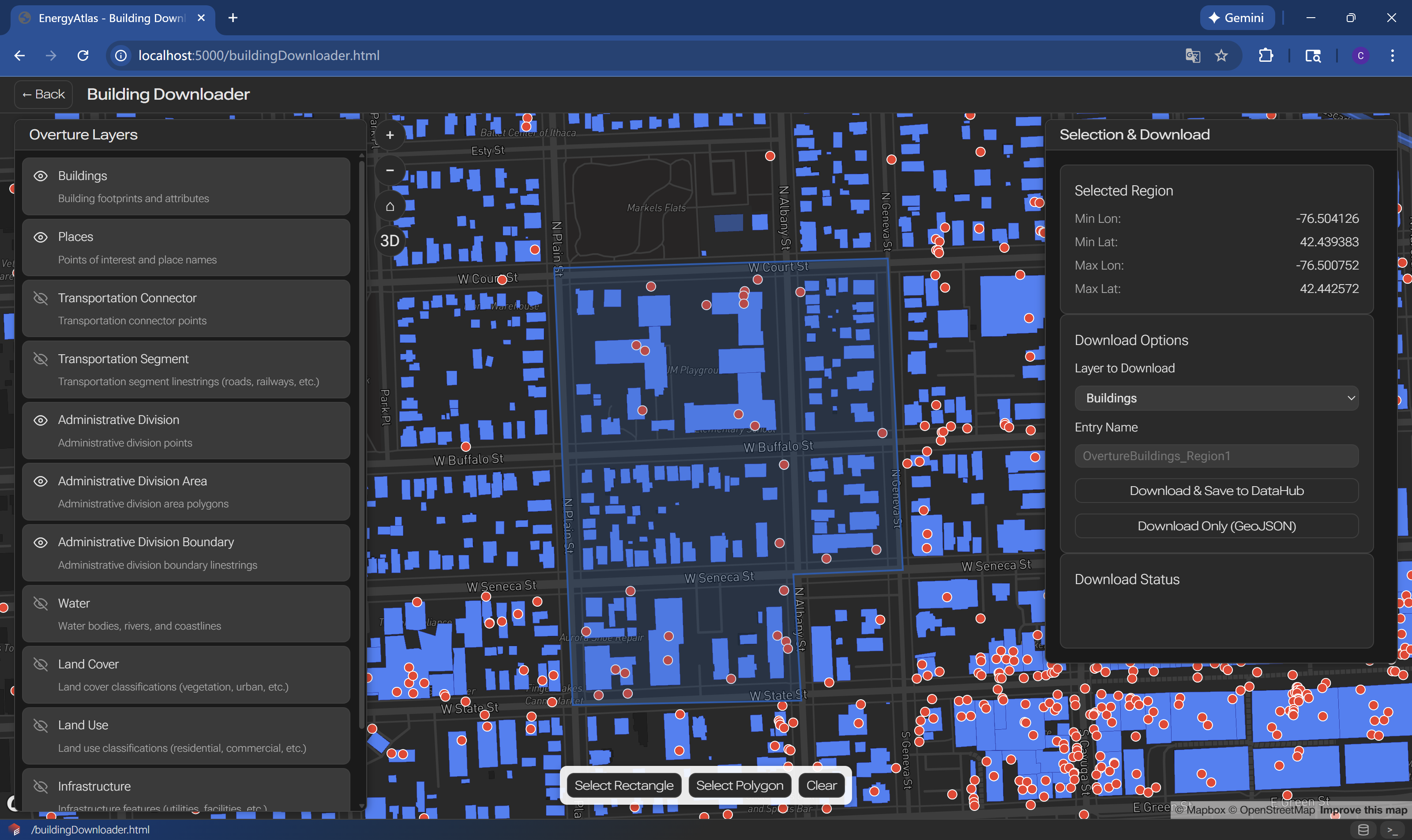Reload the page

click(x=83, y=56)
